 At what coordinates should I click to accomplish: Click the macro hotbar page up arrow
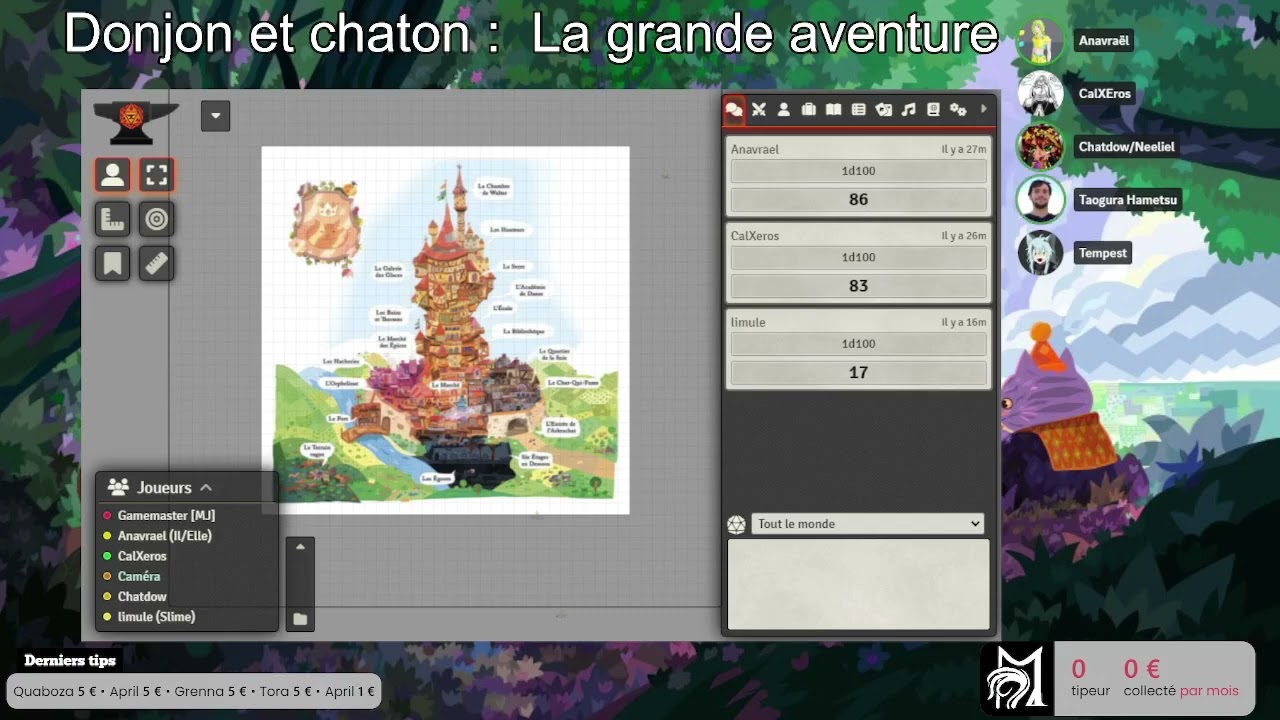pos(300,546)
